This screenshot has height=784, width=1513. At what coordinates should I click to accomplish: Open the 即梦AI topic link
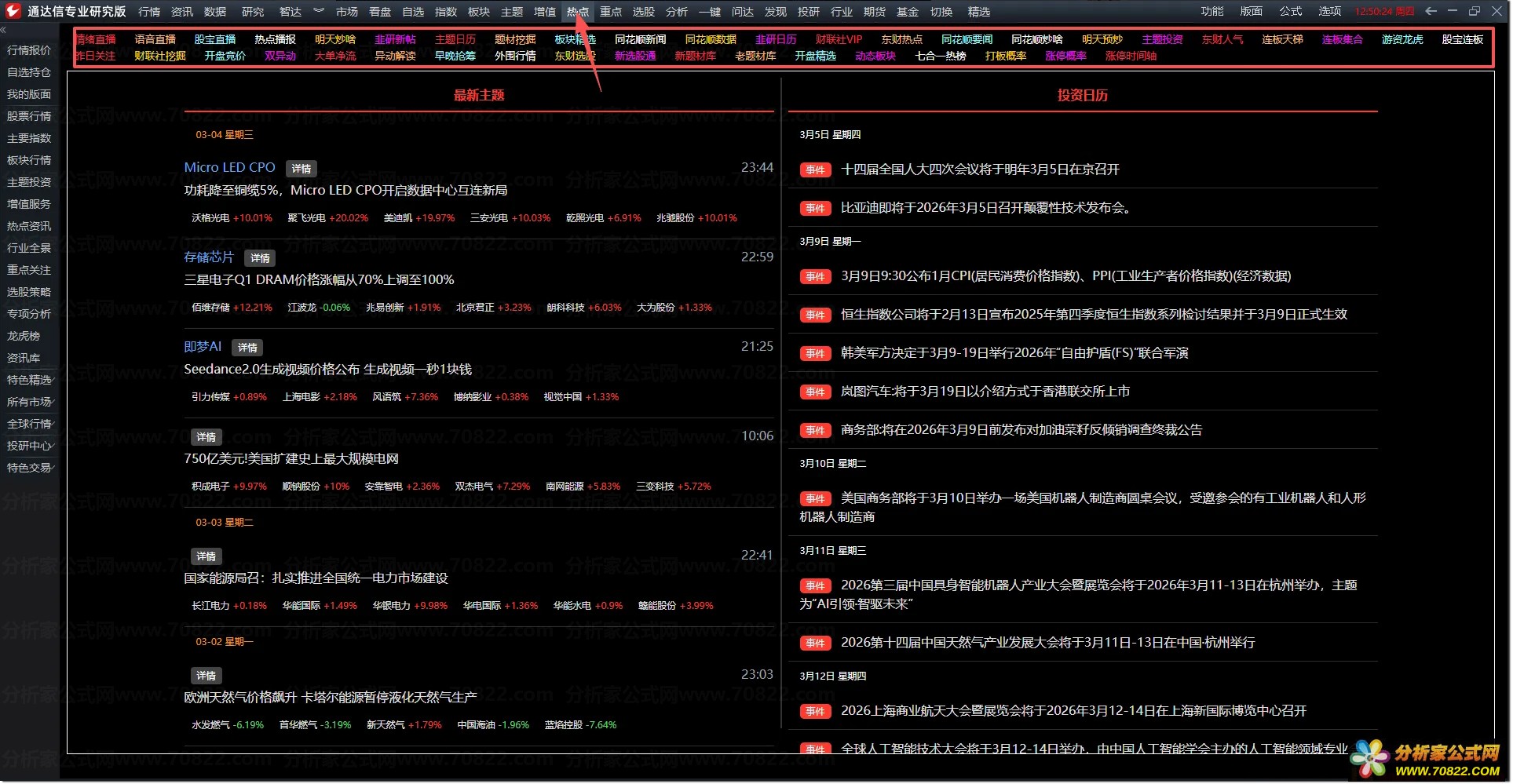203,346
